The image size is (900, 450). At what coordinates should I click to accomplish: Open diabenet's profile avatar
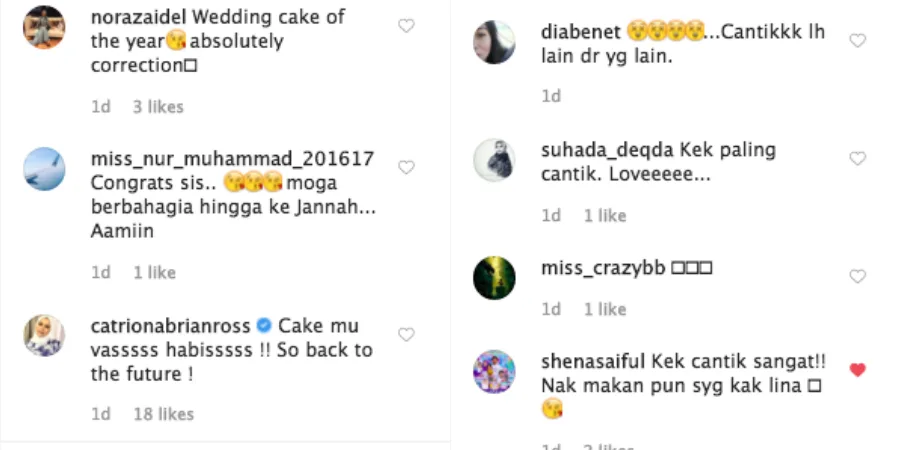coord(494,43)
